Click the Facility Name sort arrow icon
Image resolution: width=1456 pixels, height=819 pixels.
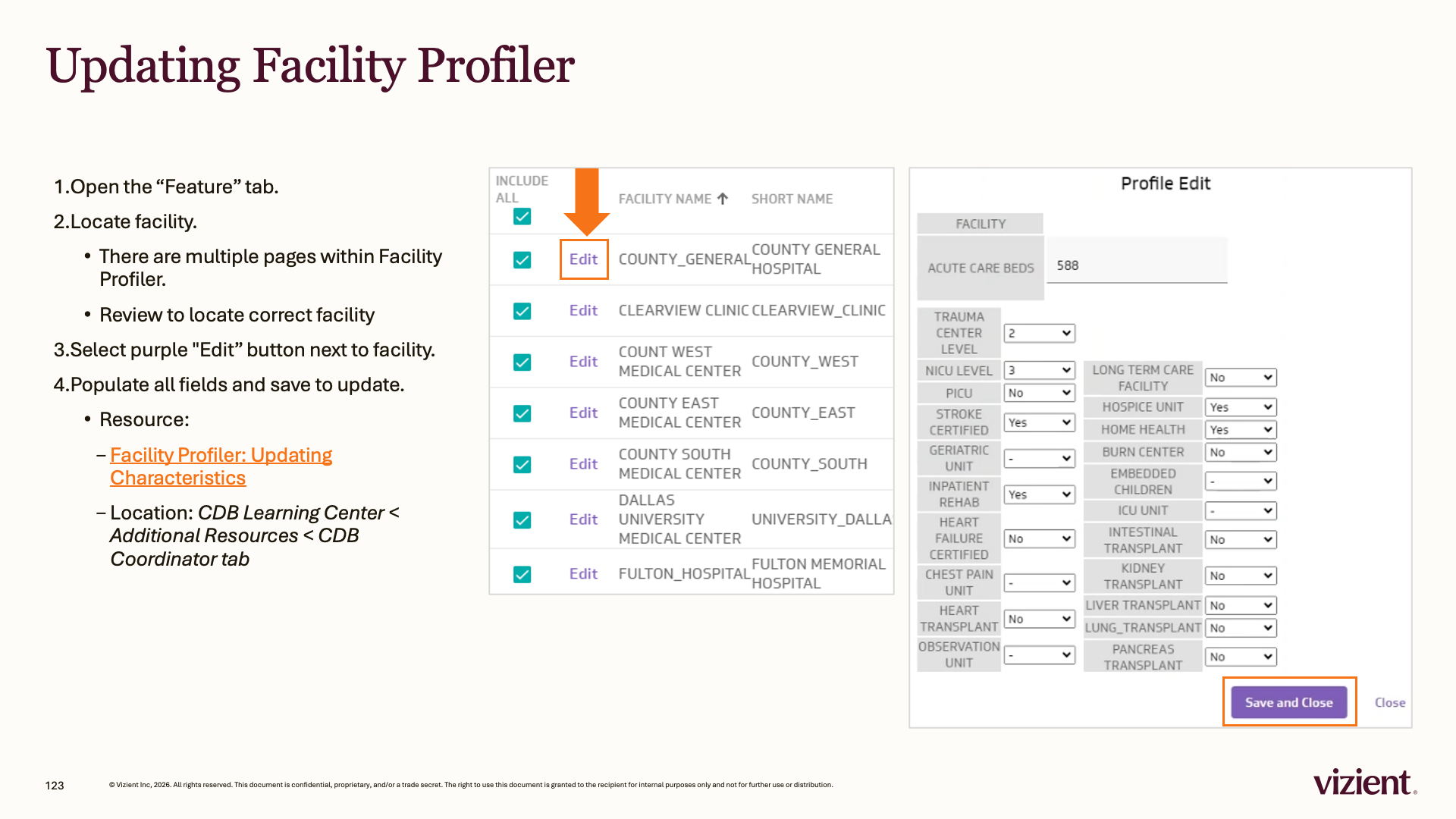(722, 199)
